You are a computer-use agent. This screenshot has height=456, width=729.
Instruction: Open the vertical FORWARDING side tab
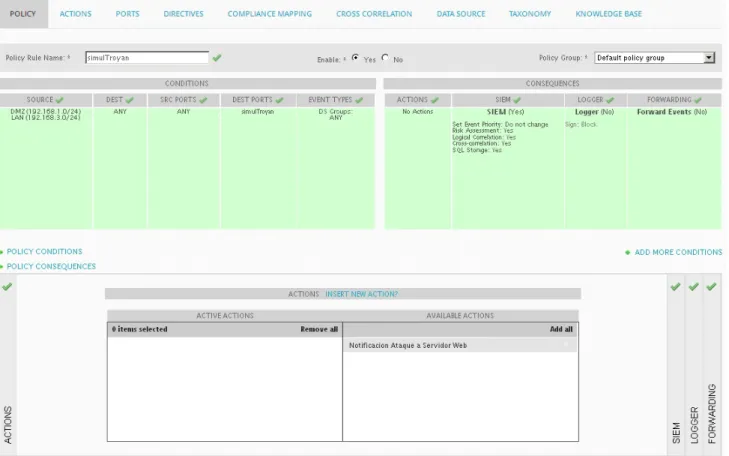[712, 414]
